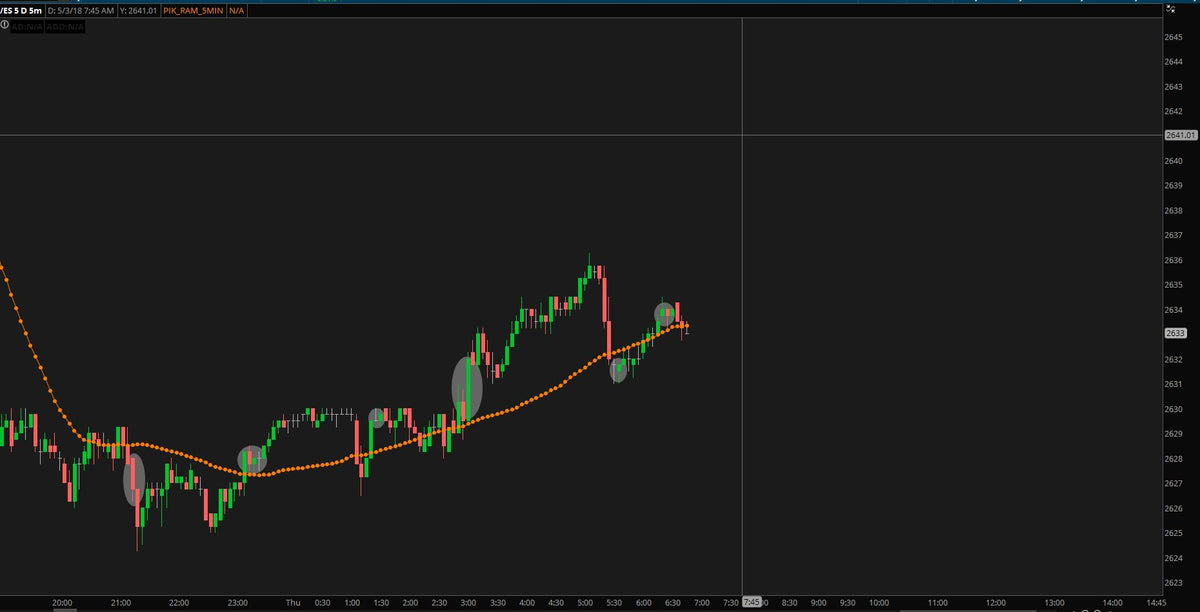Click the 14:45 time axis label

tap(1155, 603)
